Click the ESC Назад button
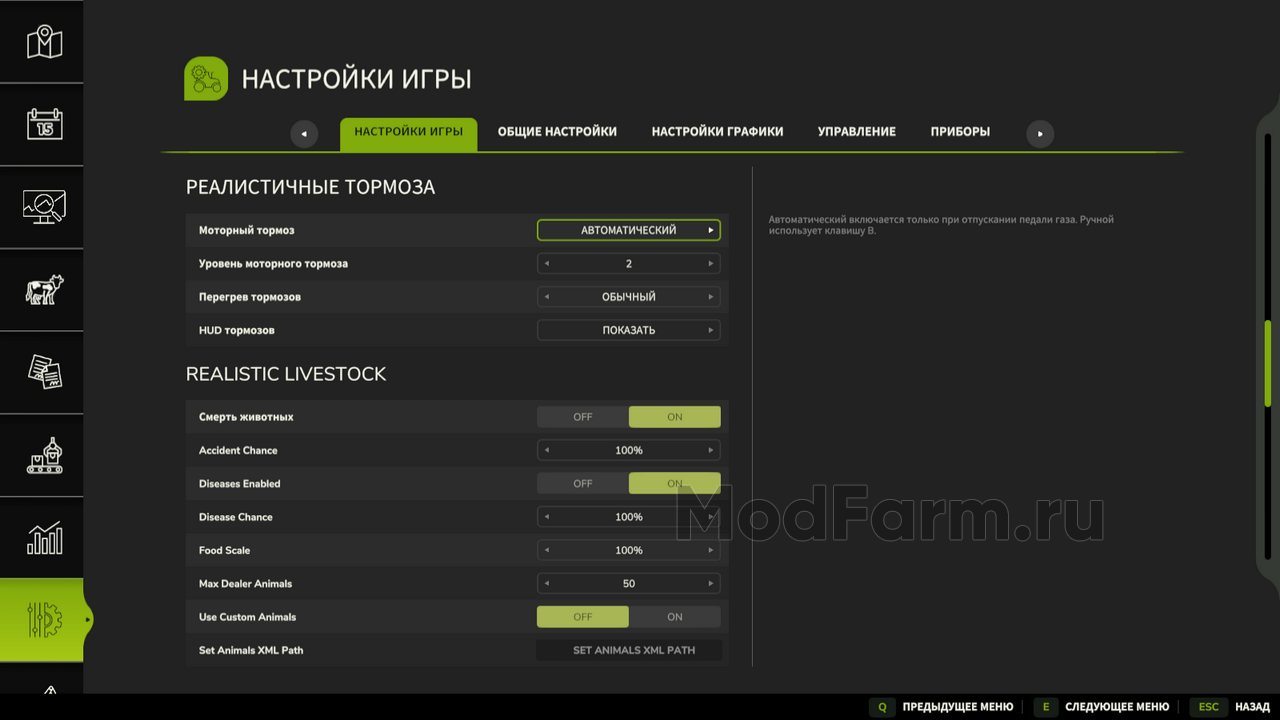 (1230, 707)
